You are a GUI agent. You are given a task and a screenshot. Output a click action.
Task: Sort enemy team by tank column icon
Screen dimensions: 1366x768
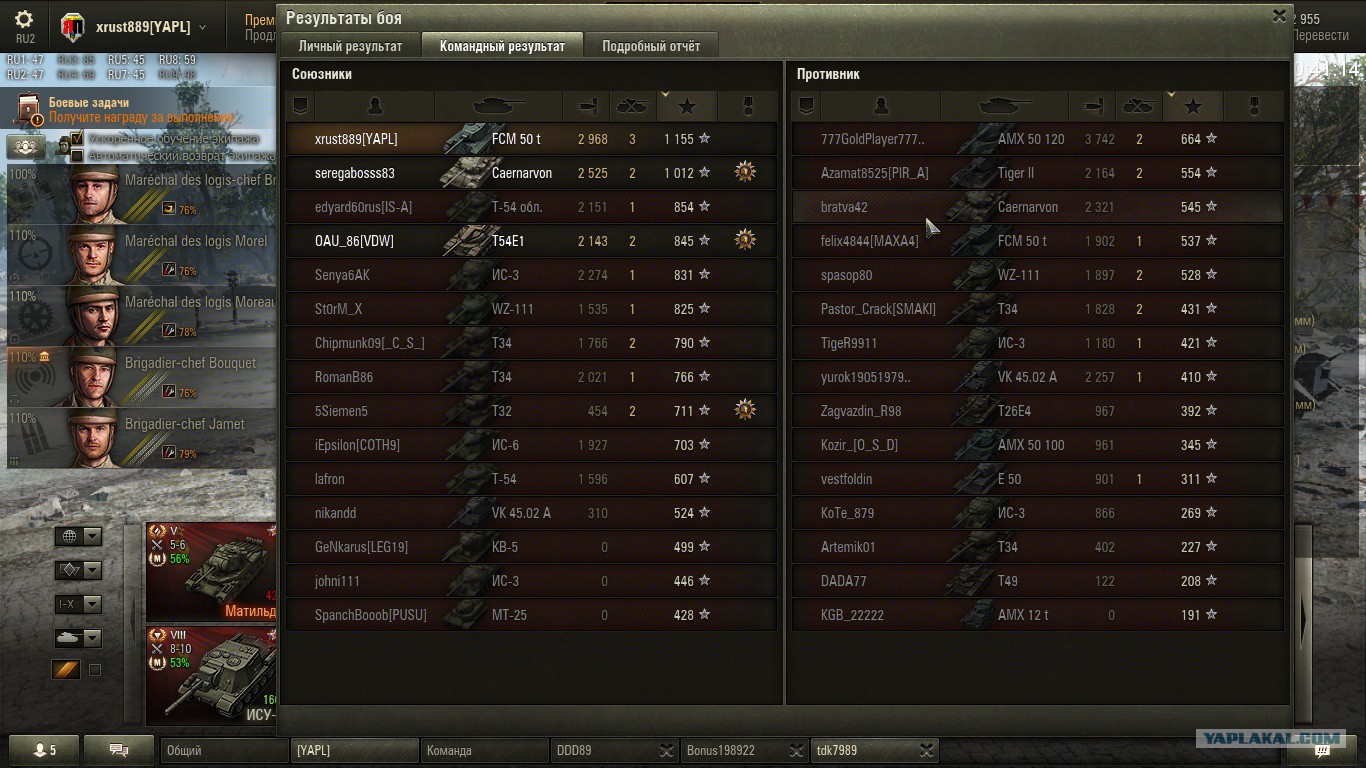[x=1005, y=106]
